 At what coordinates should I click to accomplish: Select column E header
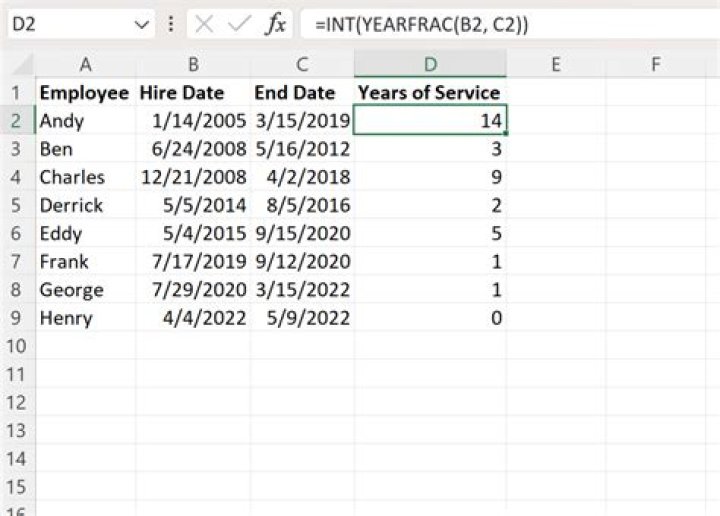(x=556, y=64)
